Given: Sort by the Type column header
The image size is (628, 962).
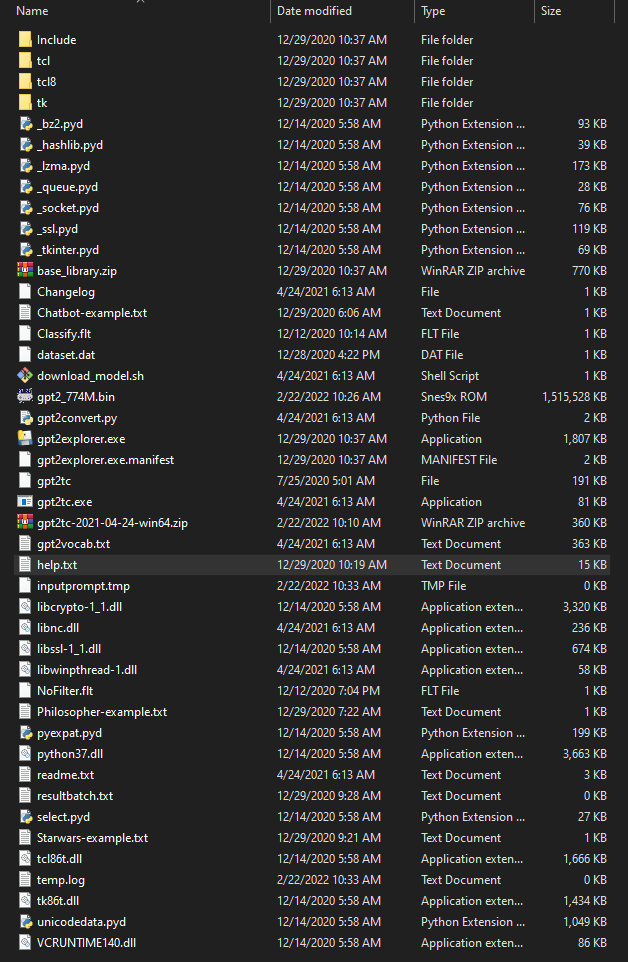Looking at the screenshot, I should (433, 10).
